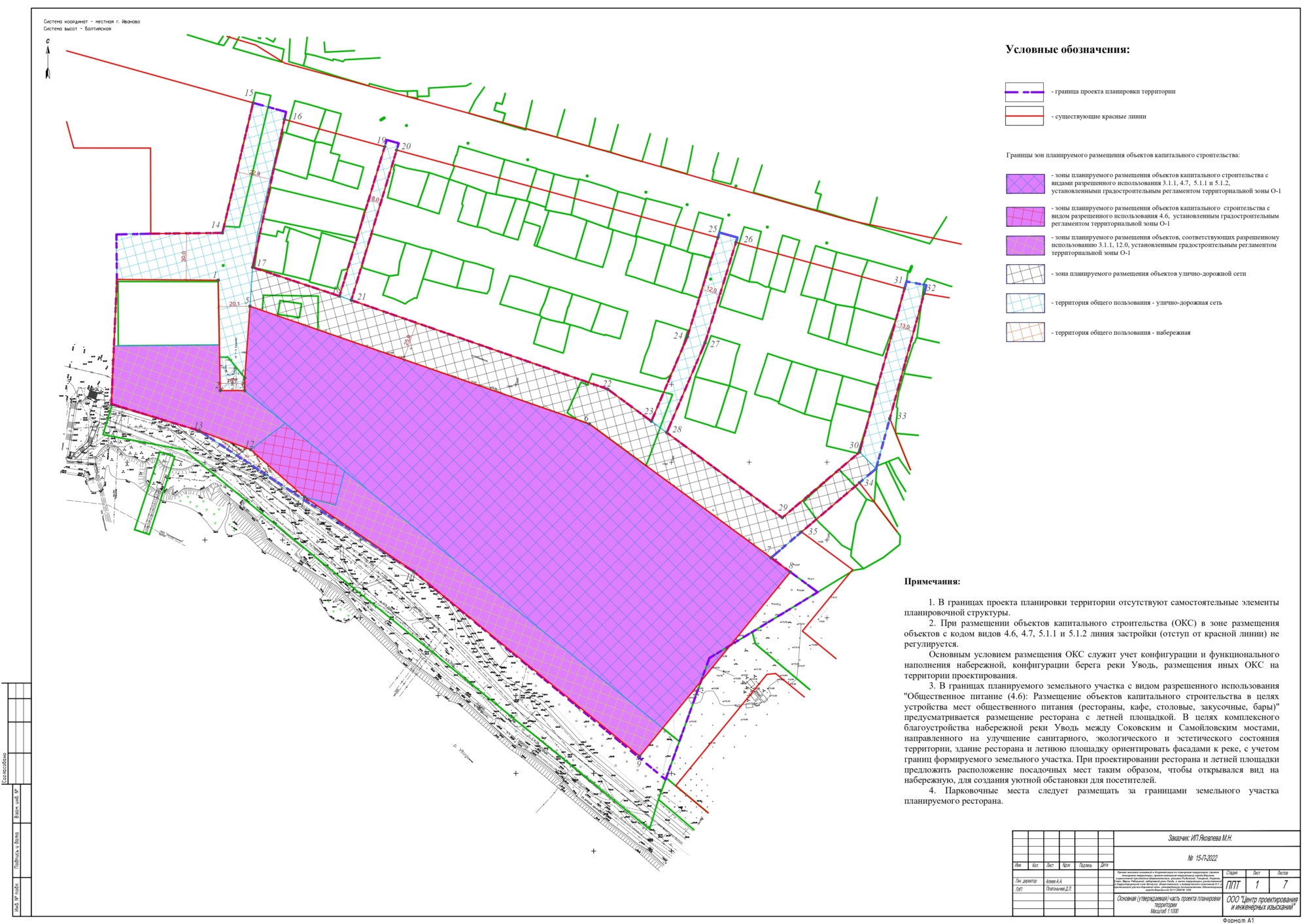Click boundary point number 30 on the map

853,445
